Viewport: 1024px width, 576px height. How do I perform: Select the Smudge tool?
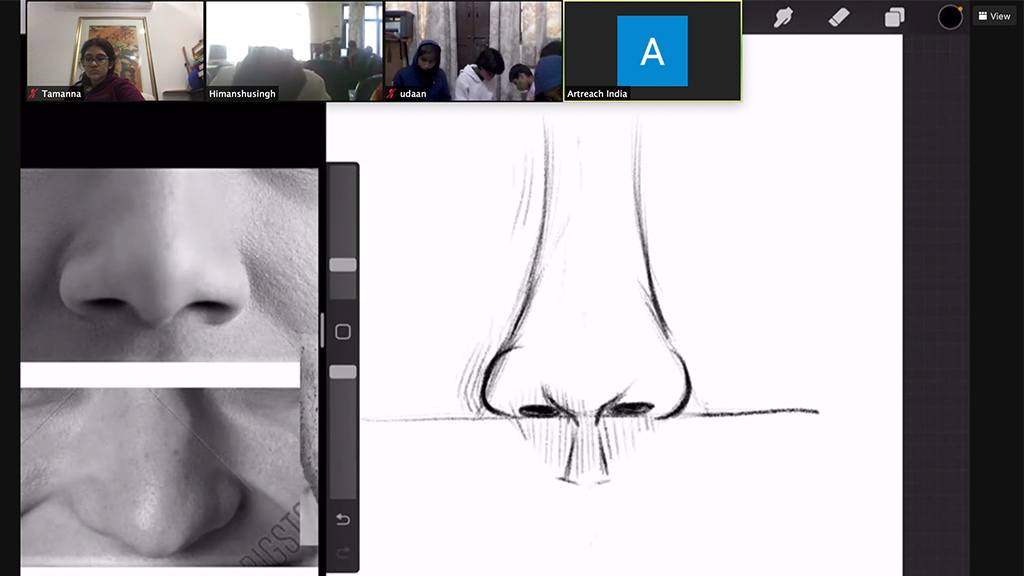783,17
